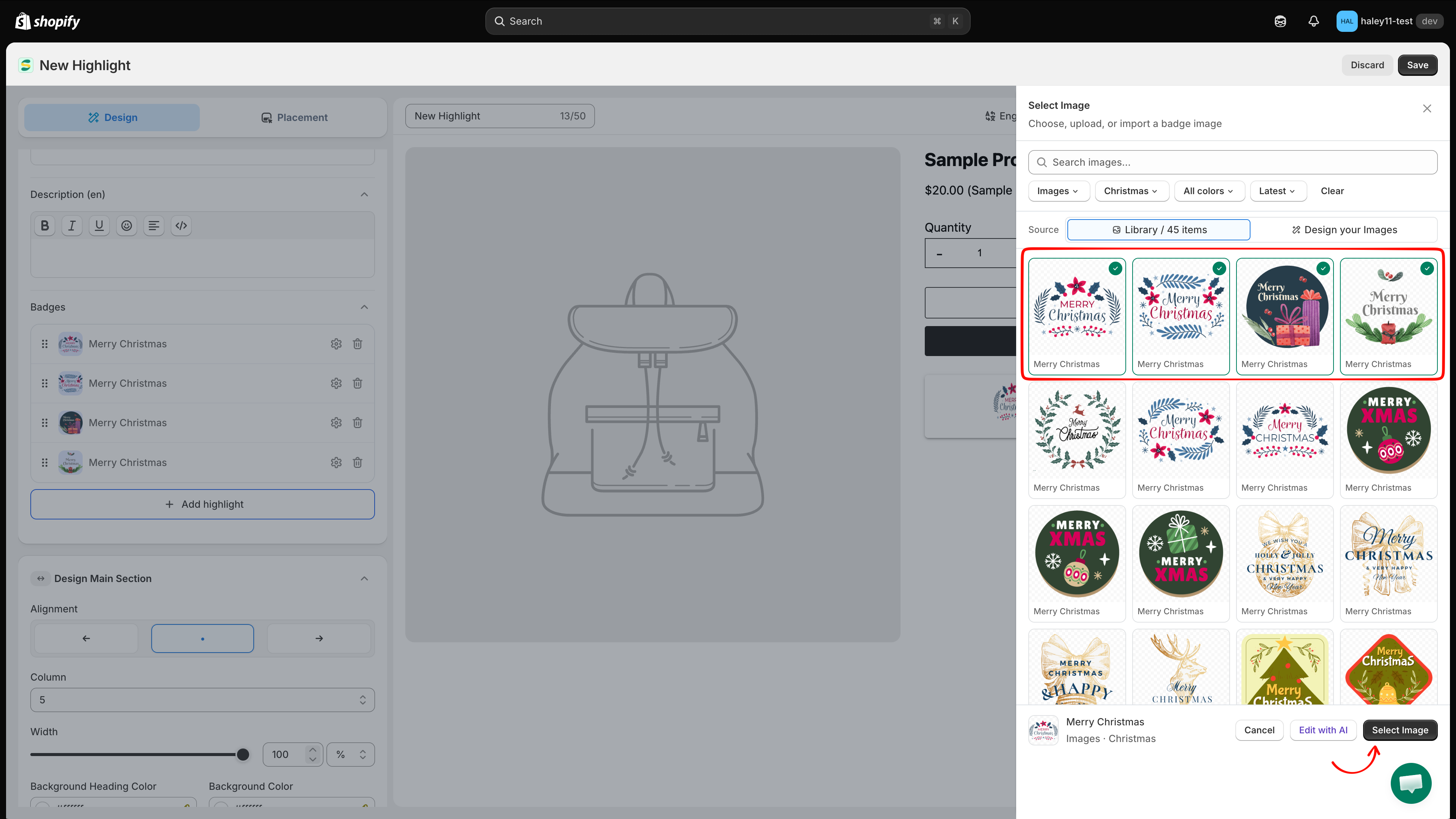1456x819 pixels.
Task: Open the HAL account avatar
Action: (x=1346, y=22)
